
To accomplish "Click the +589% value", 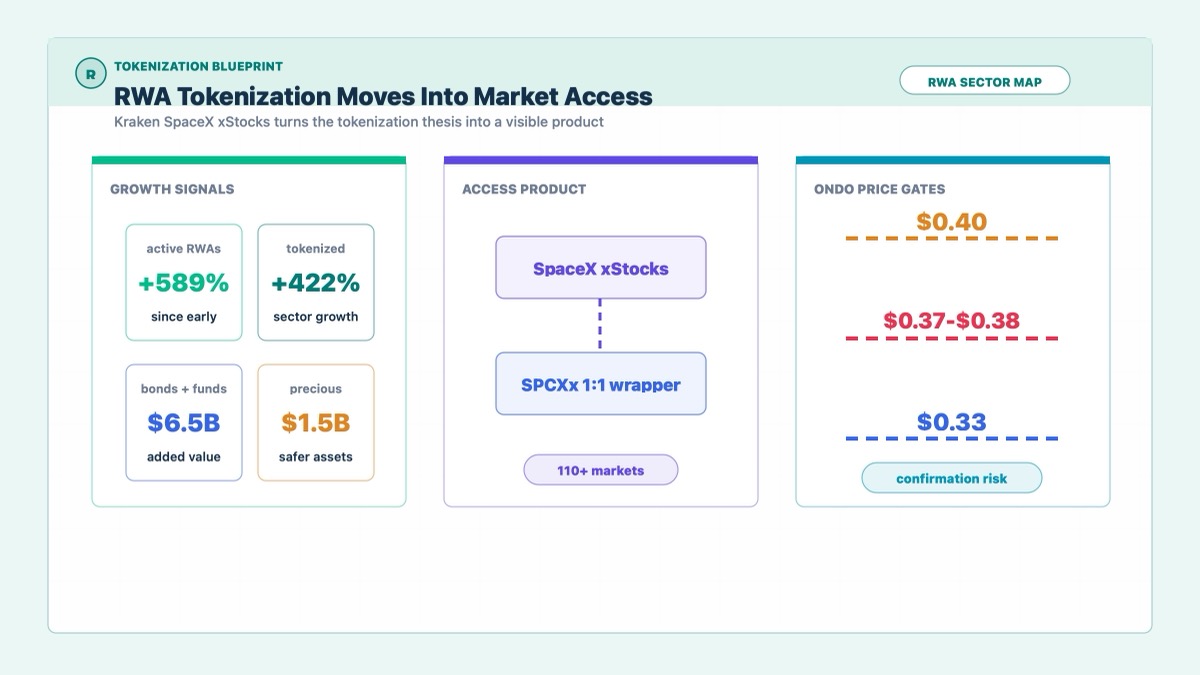I will tap(184, 284).
